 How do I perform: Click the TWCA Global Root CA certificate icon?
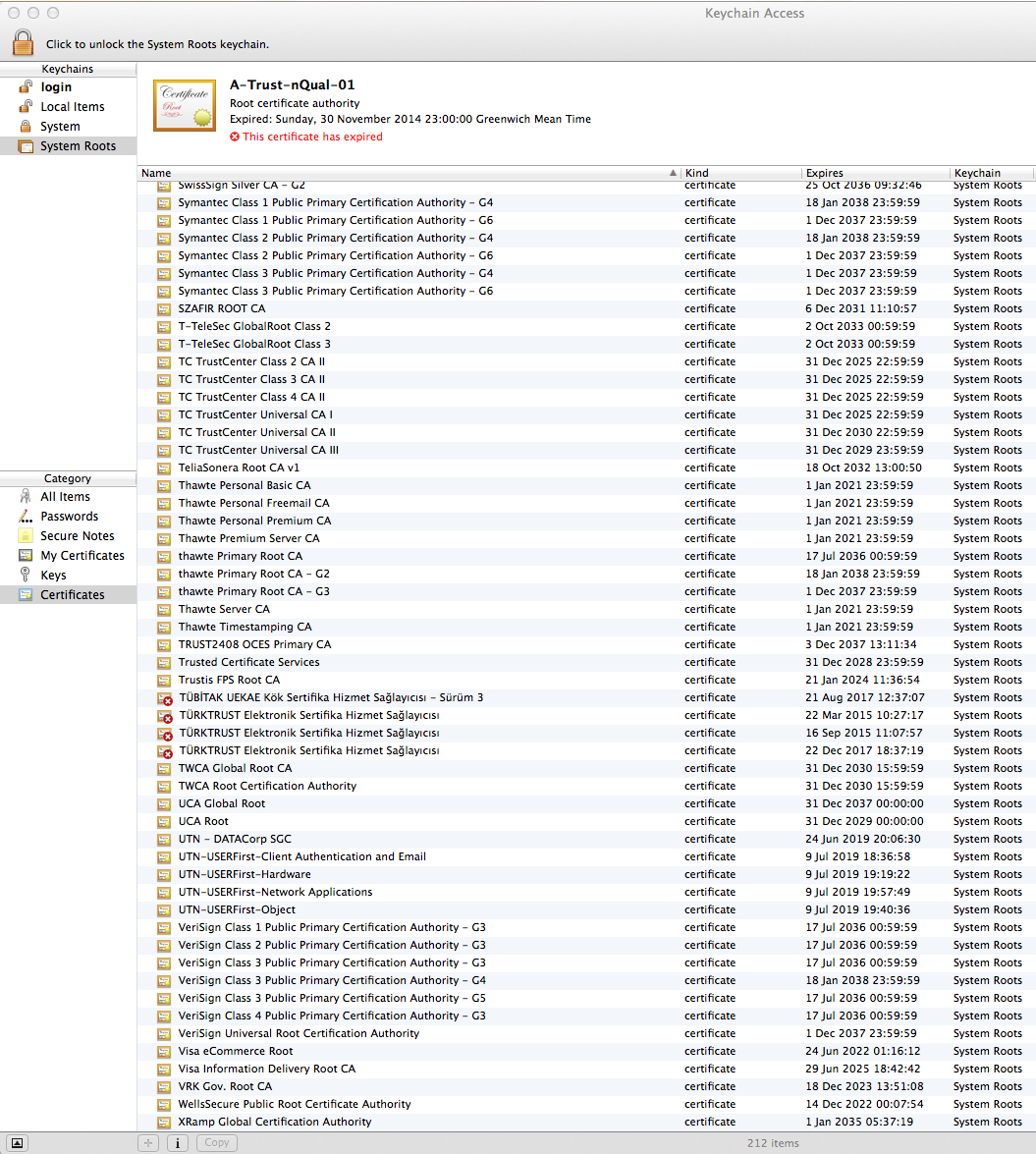(164, 768)
